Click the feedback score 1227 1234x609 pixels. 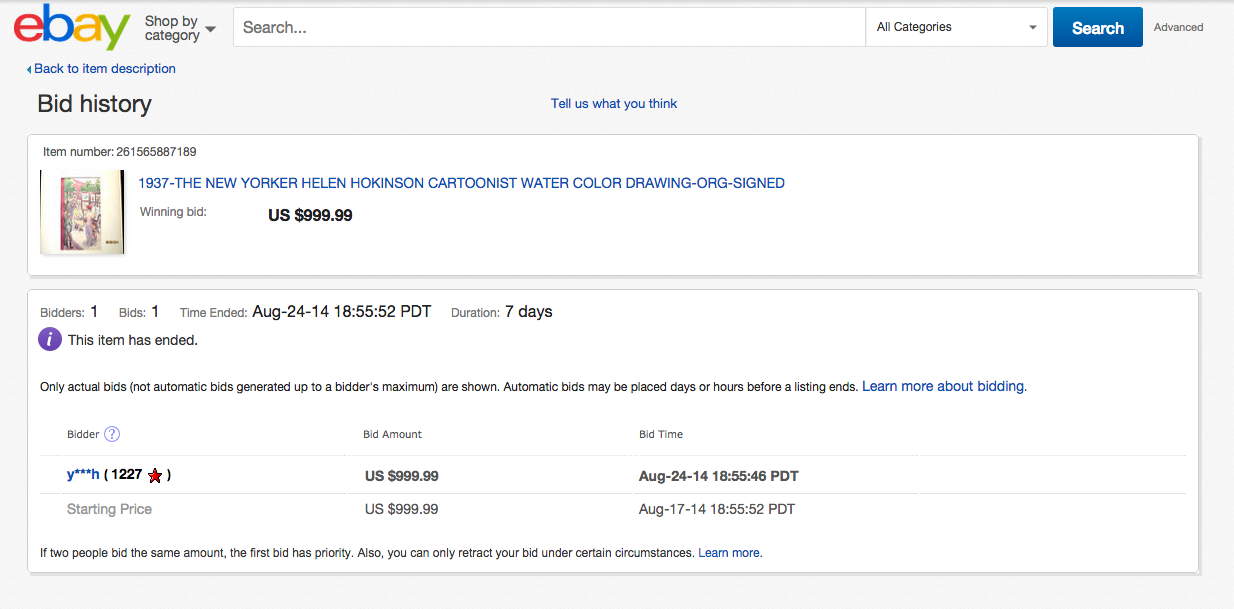point(127,475)
